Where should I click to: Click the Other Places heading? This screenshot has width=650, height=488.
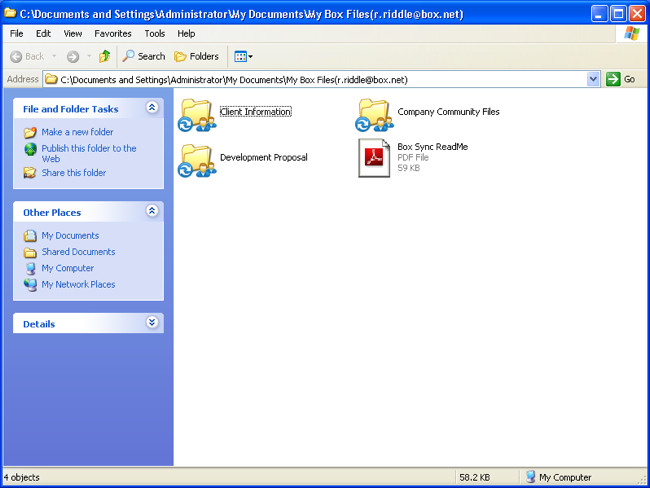52,212
